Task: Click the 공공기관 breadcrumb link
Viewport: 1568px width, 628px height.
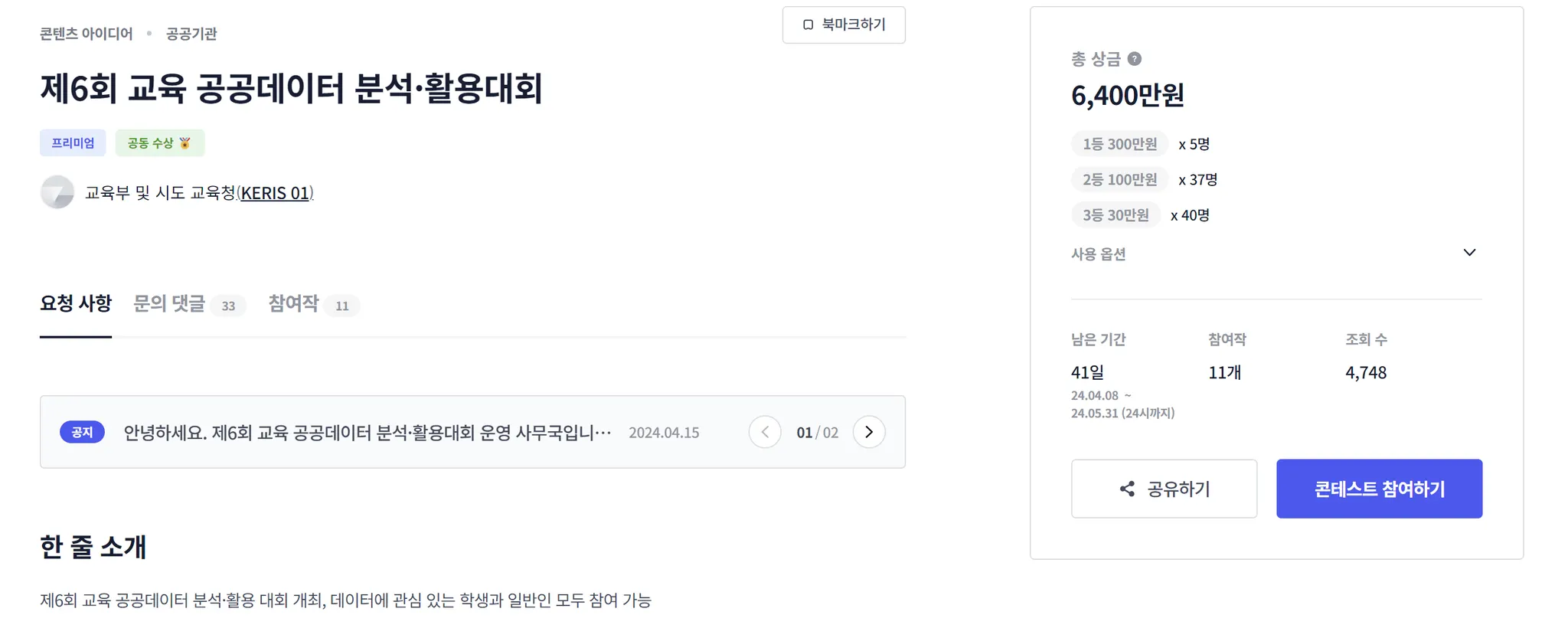Action: click(x=191, y=34)
